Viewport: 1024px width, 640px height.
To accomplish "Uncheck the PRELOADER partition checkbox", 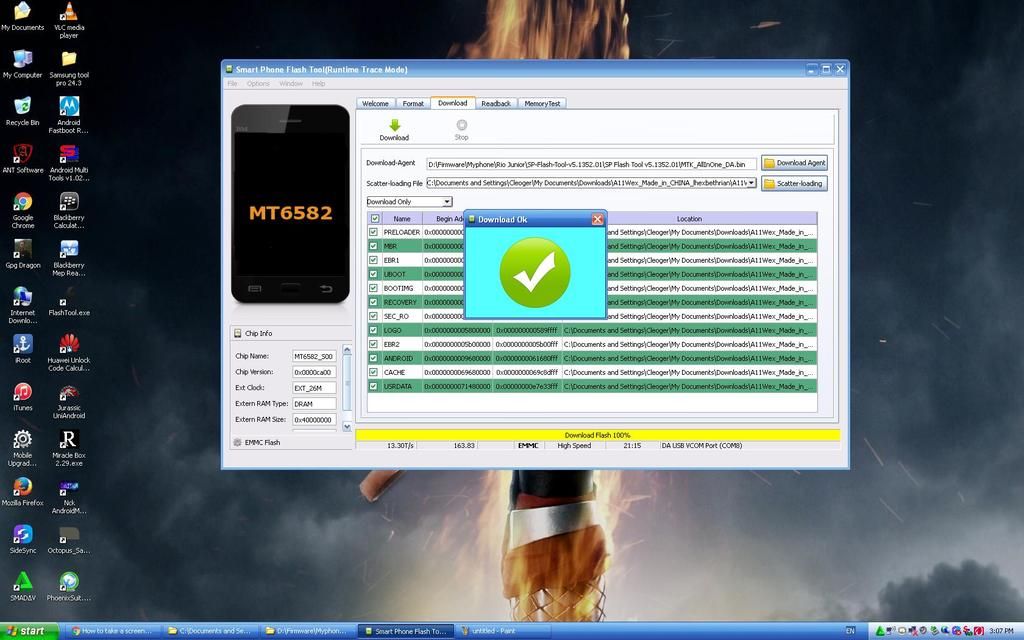I will [x=374, y=232].
